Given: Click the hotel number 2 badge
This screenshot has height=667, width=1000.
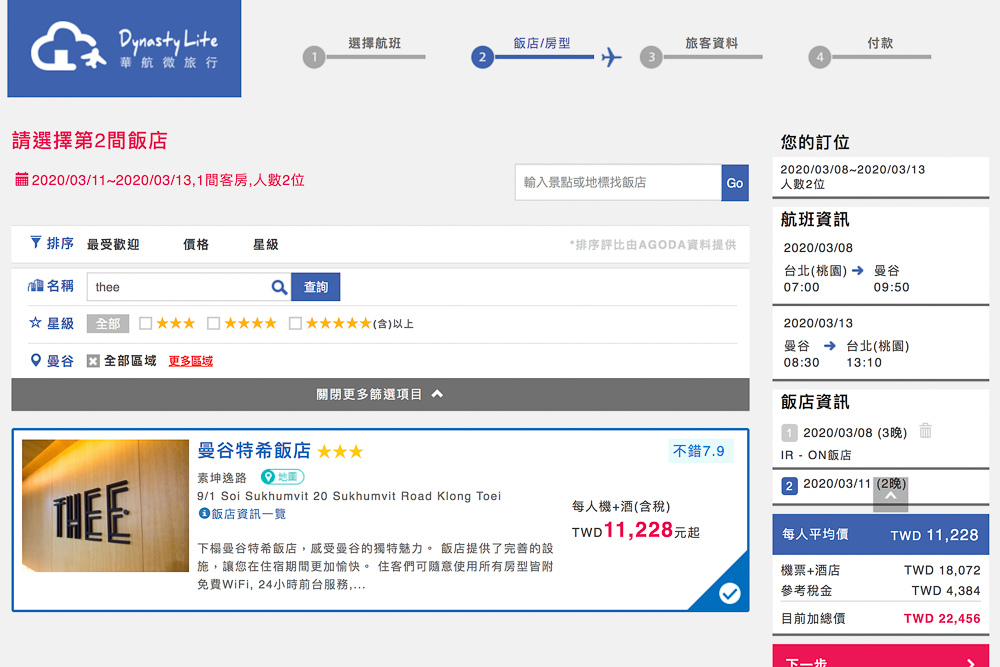Looking at the screenshot, I should coord(789,486).
